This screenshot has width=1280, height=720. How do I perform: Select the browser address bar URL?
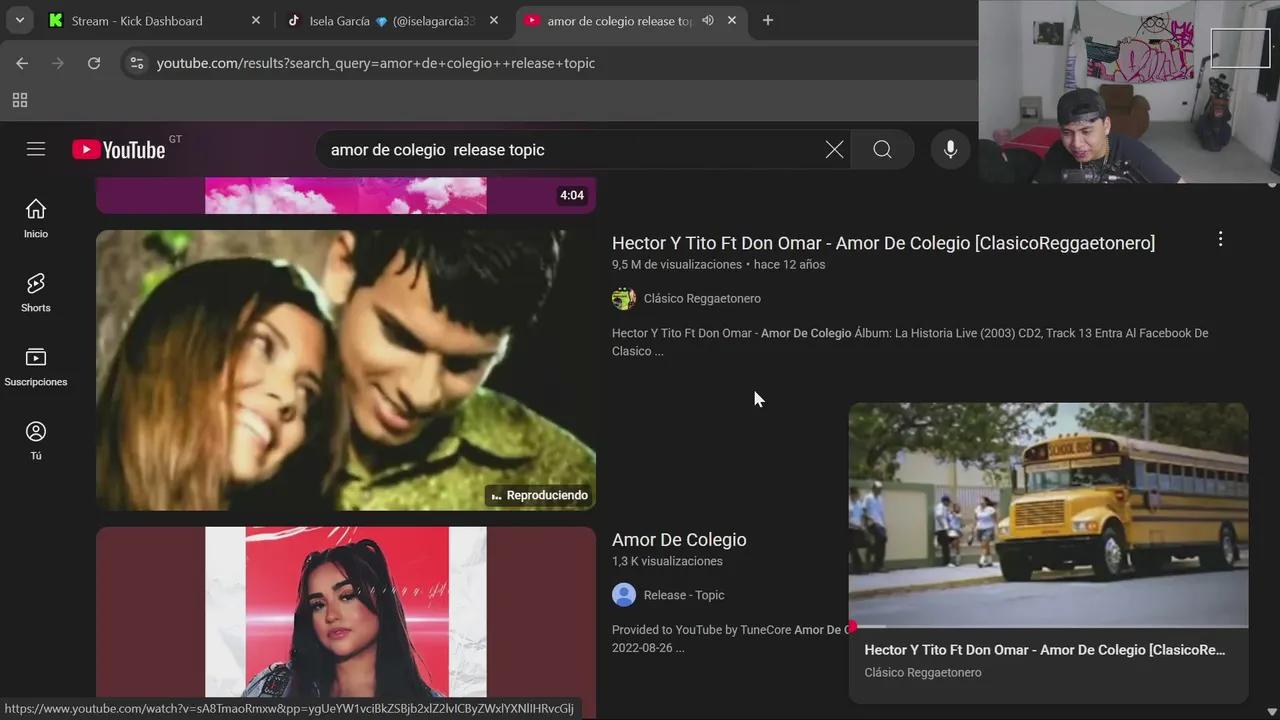[376, 63]
